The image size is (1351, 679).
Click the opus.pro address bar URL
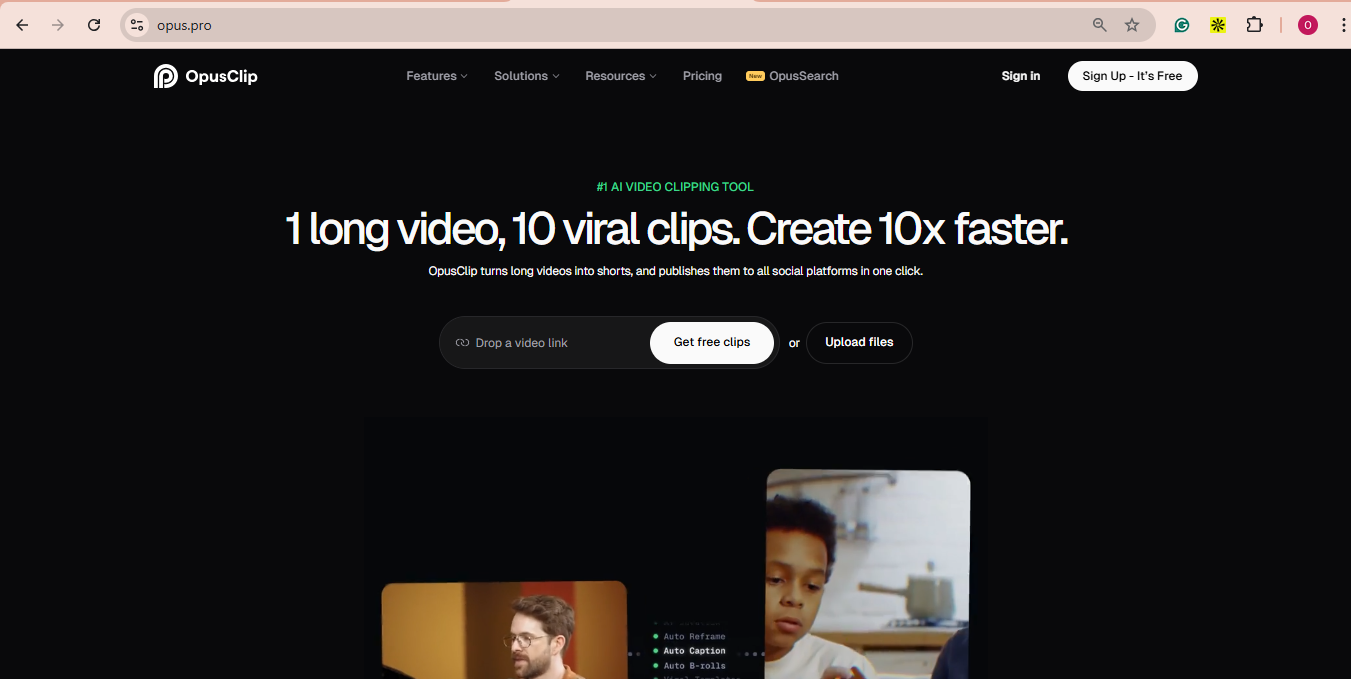point(184,25)
